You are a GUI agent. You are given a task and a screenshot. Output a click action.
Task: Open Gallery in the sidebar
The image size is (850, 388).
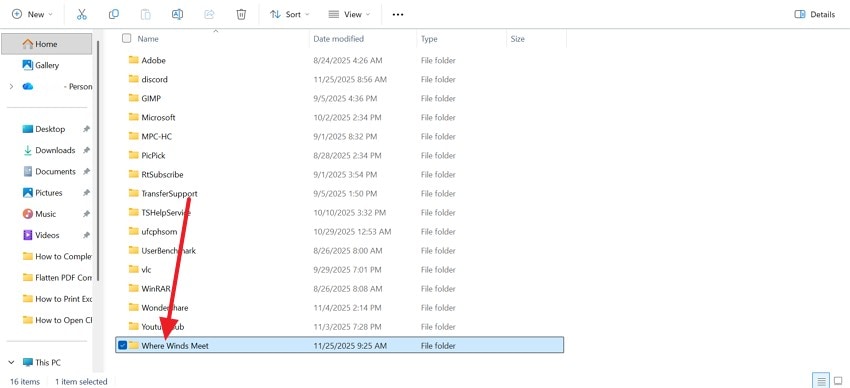[x=47, y=65]
